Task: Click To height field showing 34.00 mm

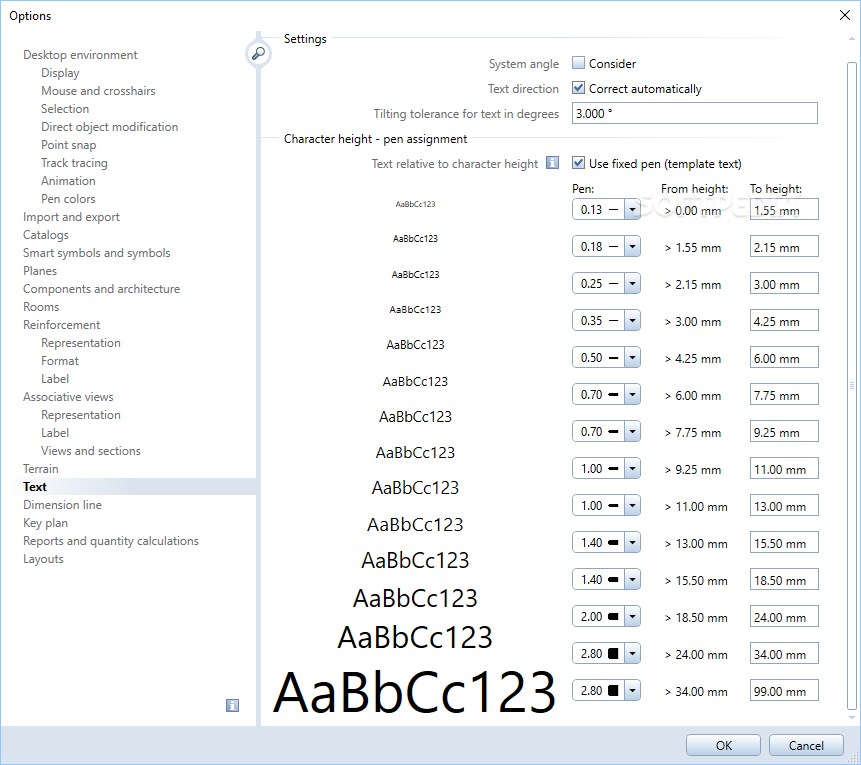Action: pos(784,654)
